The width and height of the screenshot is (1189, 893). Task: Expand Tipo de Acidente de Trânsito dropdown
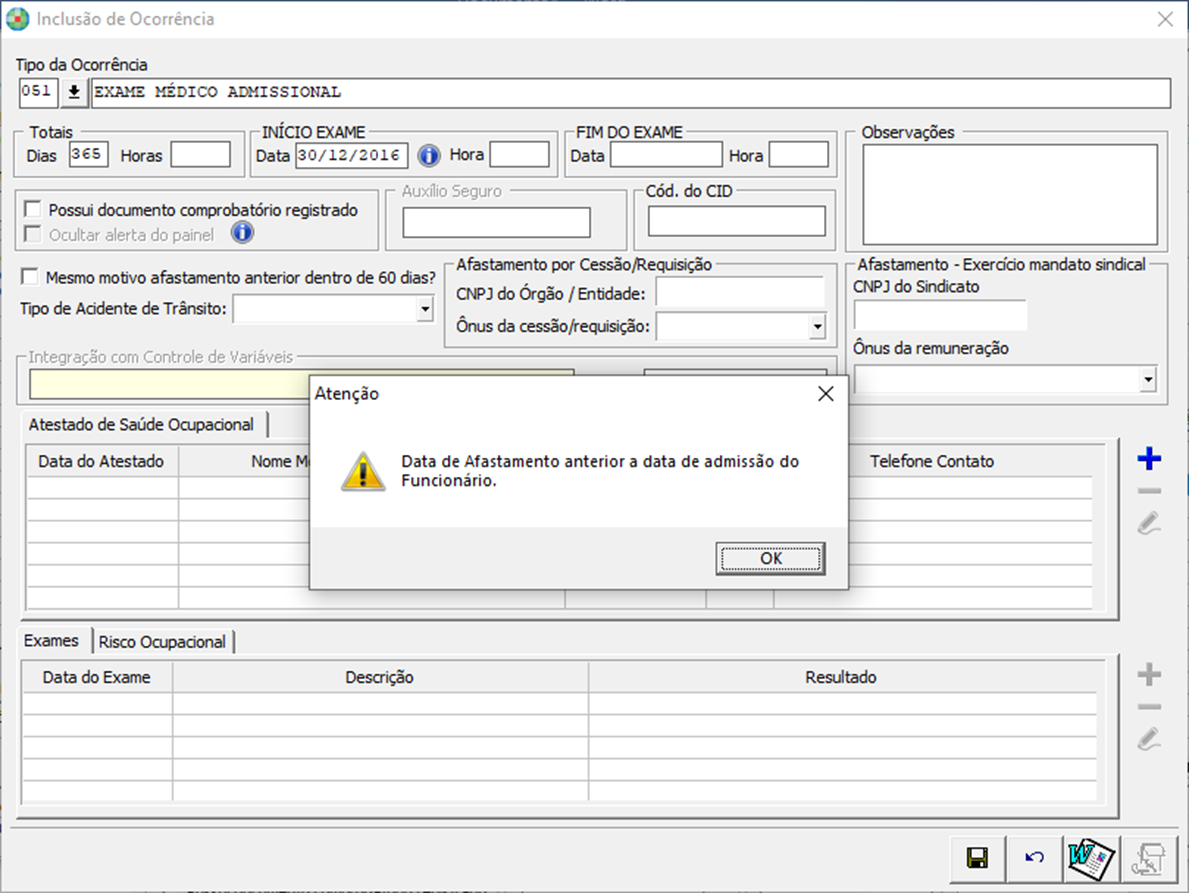pyautogui.click(x=425, y=309)
